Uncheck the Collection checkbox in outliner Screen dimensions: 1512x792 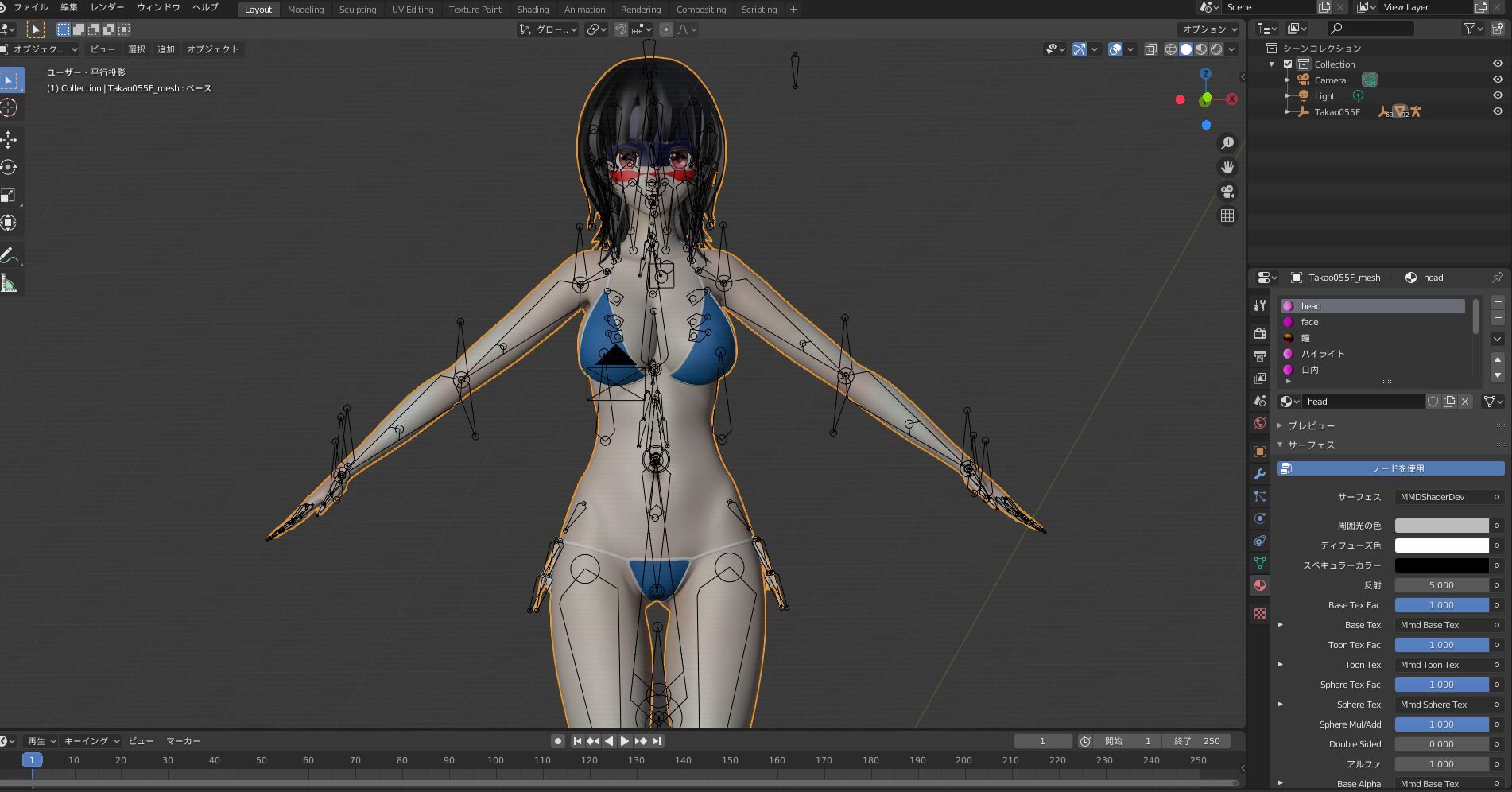point(1288,64)
